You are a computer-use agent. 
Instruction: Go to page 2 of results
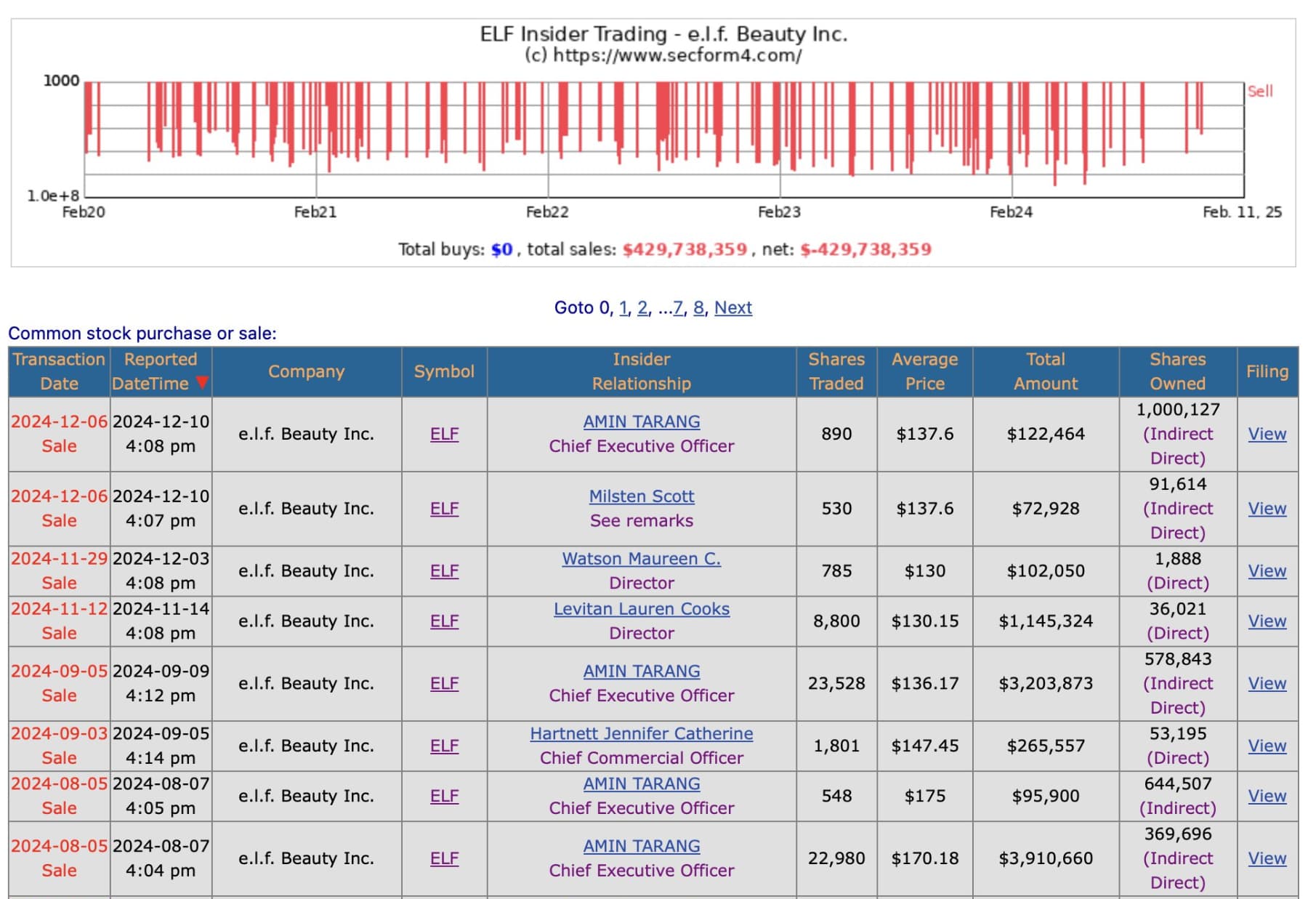(642, 307)
